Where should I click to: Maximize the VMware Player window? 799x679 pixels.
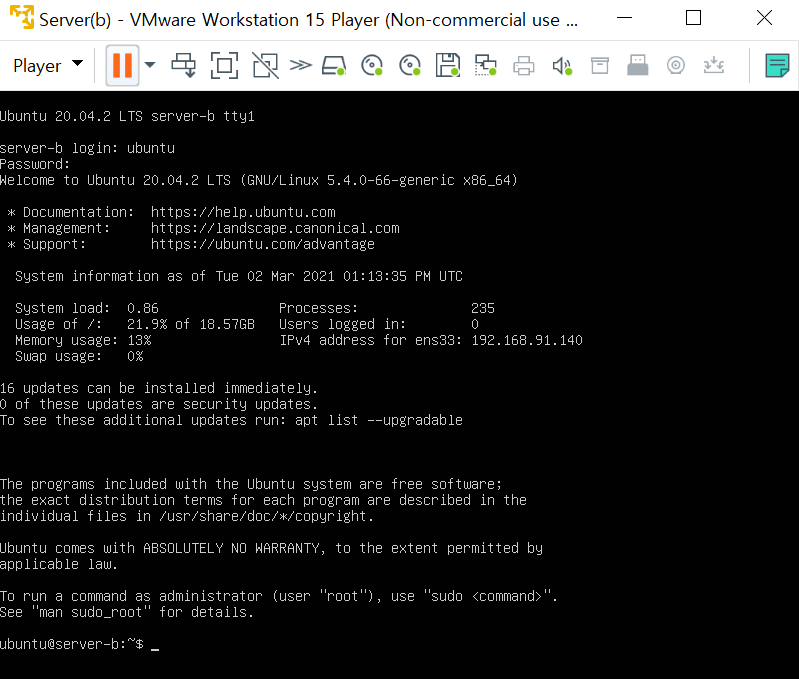pyautogui.click(x=693, y=18)
